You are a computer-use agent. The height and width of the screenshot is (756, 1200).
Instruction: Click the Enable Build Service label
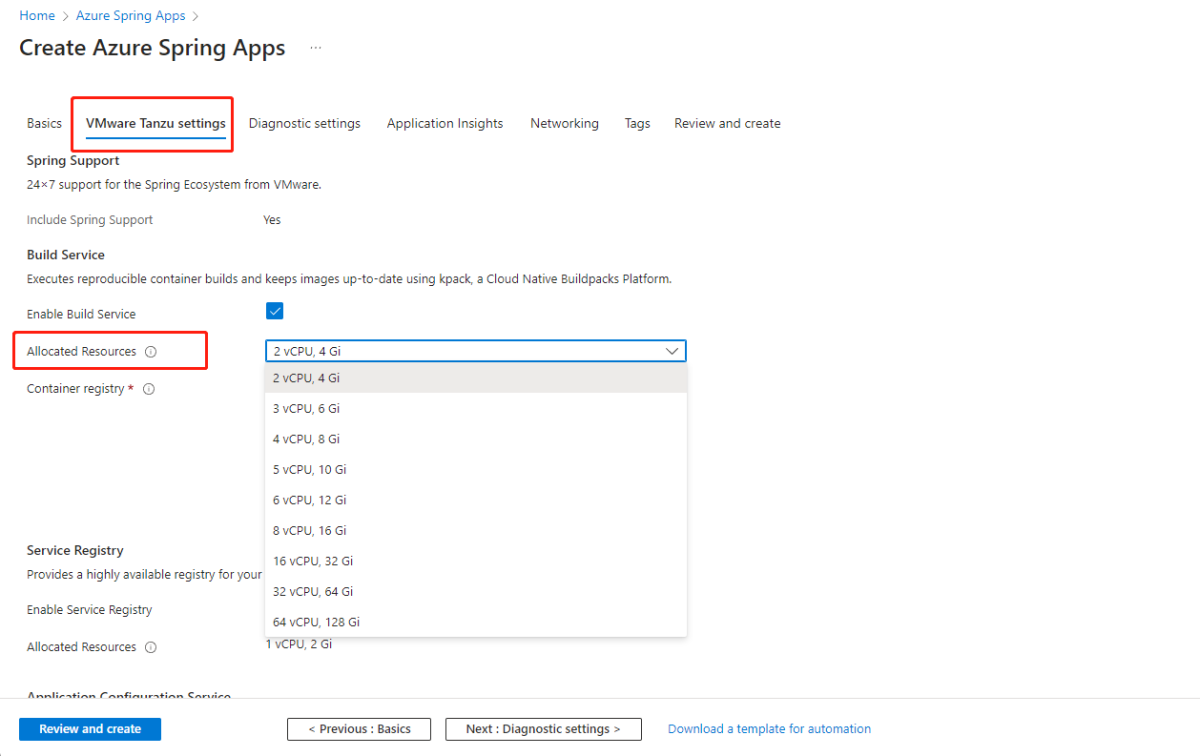[x=81, y=314]
